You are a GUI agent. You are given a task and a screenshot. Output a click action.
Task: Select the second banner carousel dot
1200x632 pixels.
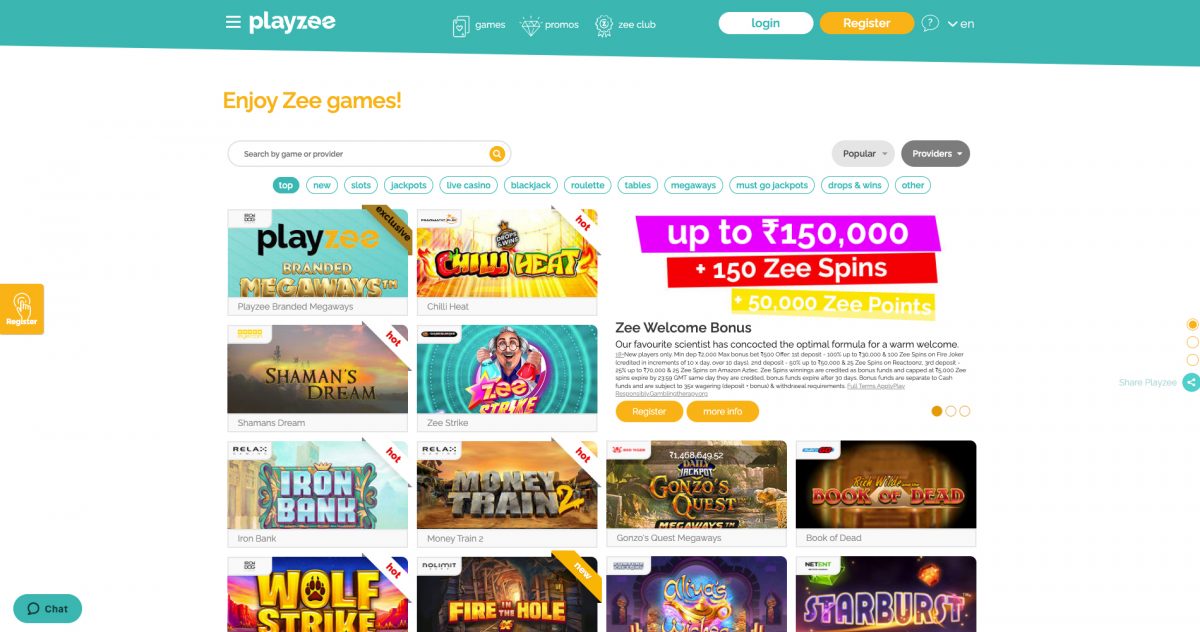(x=951, y=411)
